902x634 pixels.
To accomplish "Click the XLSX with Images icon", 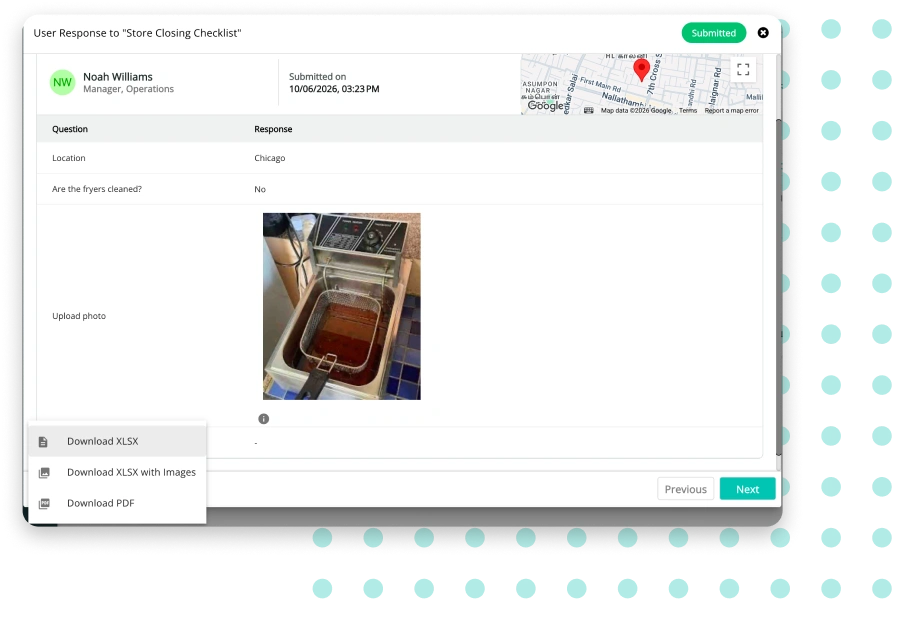I will 44,473.
